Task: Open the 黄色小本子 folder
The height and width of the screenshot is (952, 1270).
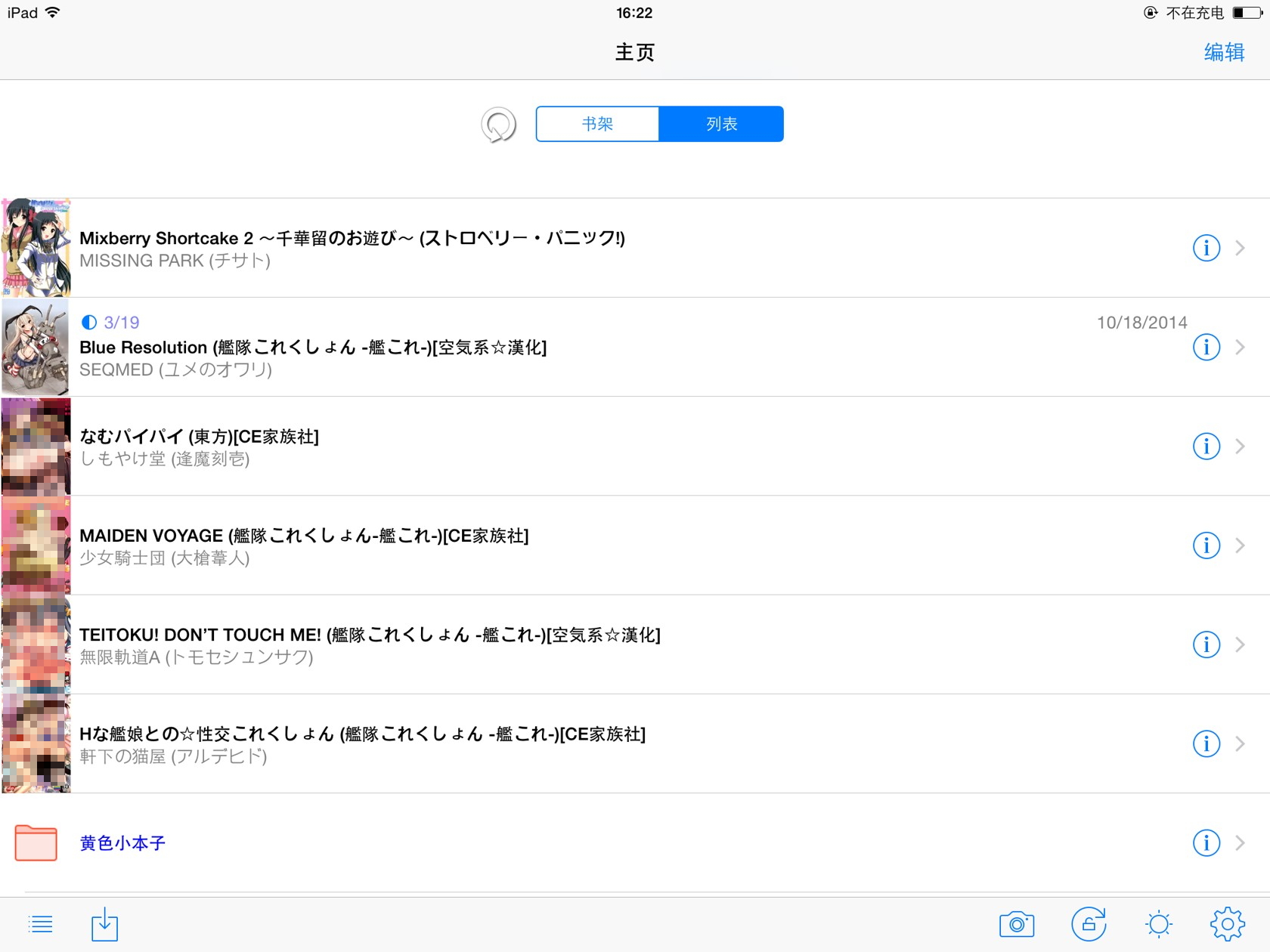Action: pyautogui.click(x=122, y=842)
